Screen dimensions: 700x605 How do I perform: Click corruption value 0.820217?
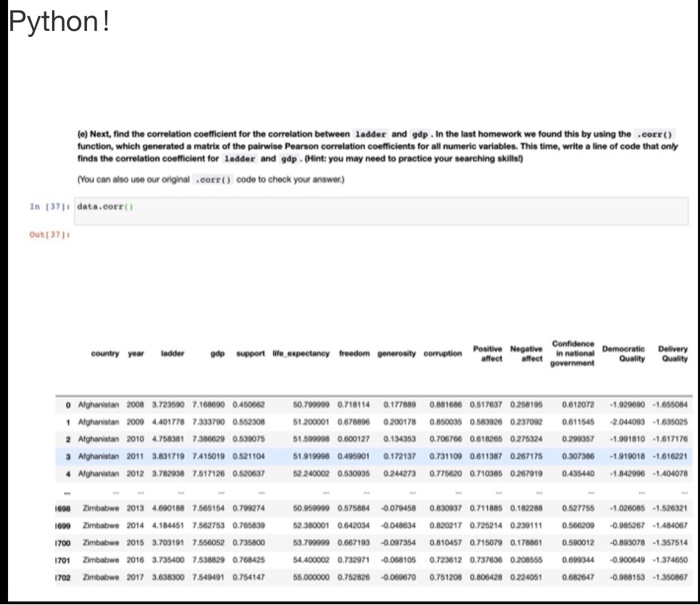[446, 526]
